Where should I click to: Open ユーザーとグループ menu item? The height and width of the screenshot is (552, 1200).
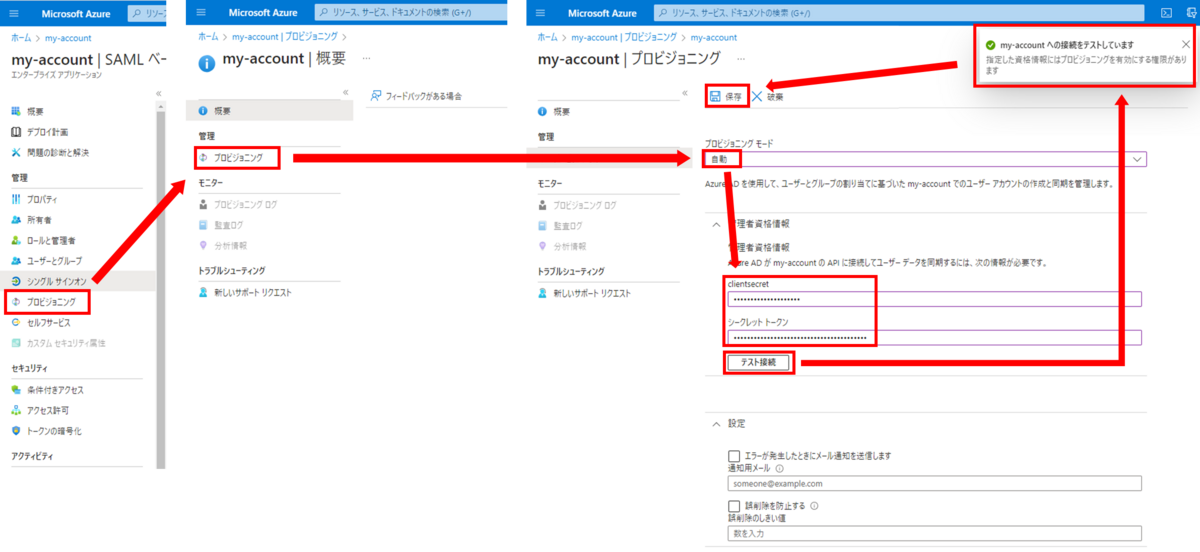(47, 260)
